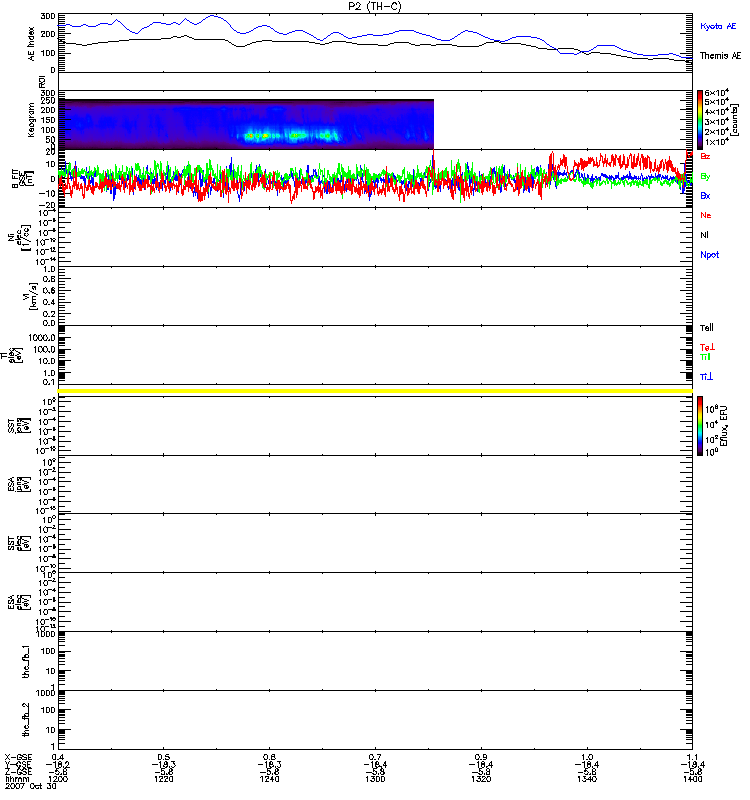Click the "1220" time tick label
The image size is (750, 800).
click(163, 779)
